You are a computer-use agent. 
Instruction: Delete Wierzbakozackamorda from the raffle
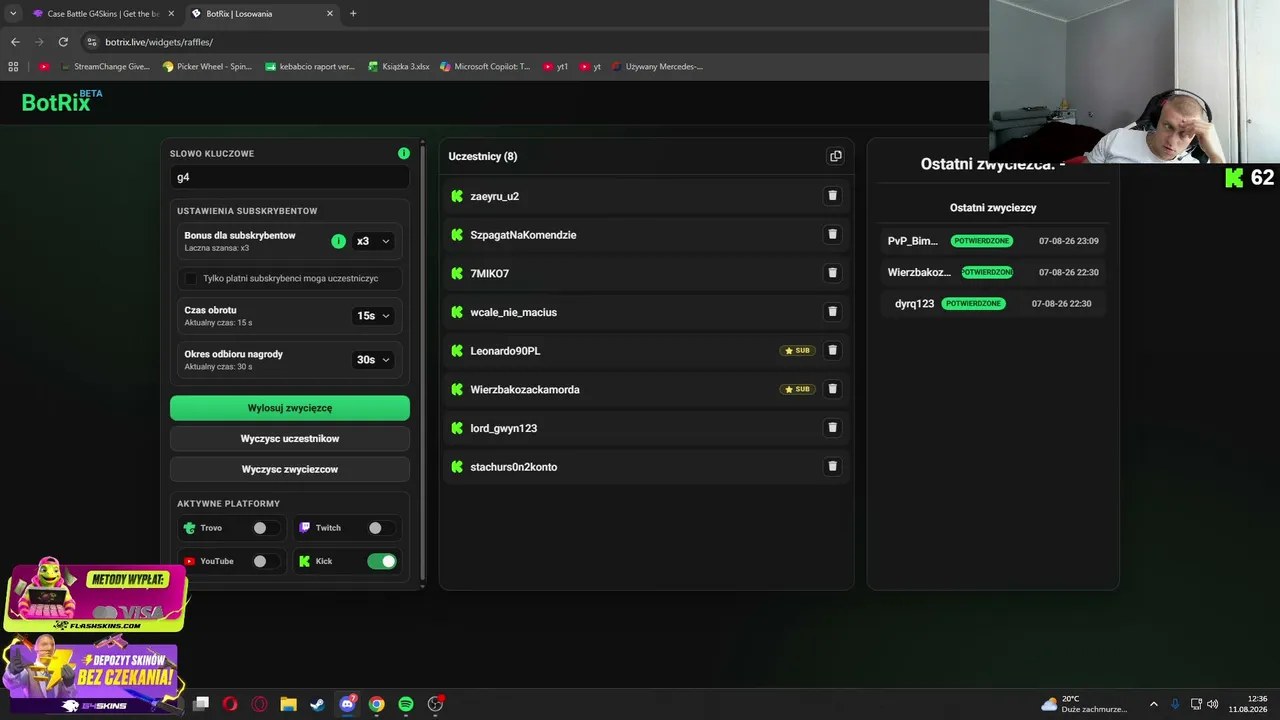point(832,389)
